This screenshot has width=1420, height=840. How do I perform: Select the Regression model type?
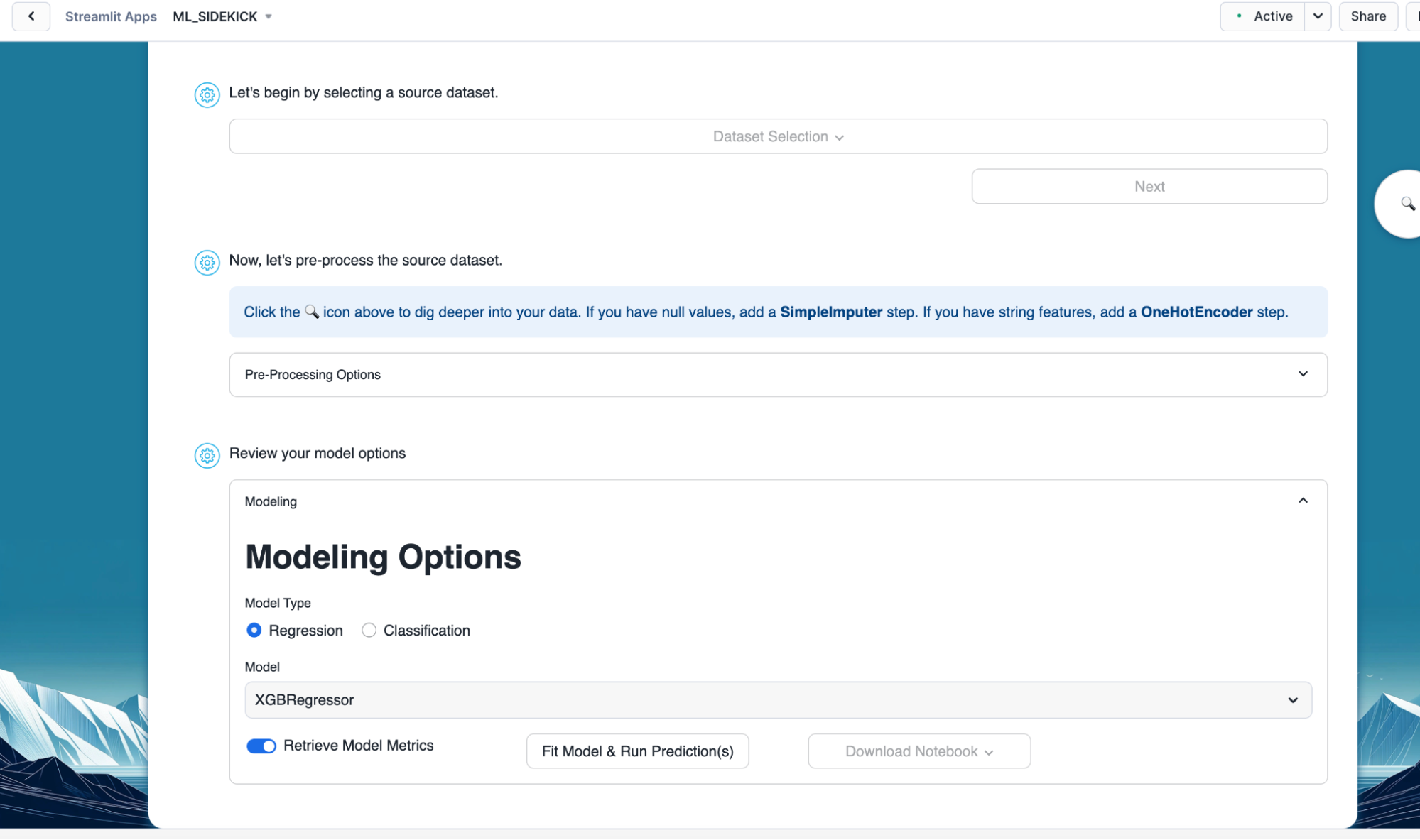click(x=254, y=630)
